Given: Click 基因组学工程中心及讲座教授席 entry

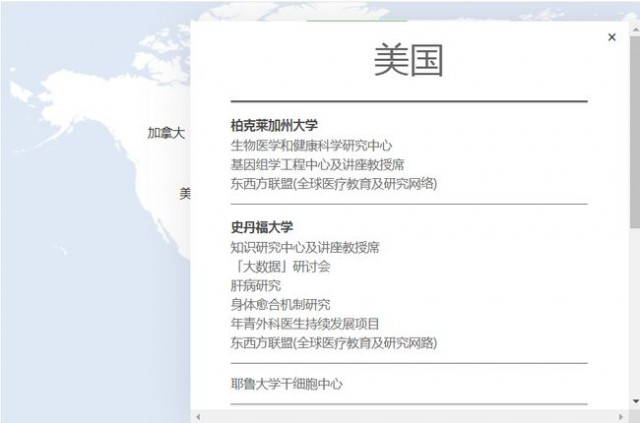Looking at the screenshot, I should click(x=318, y=165).
